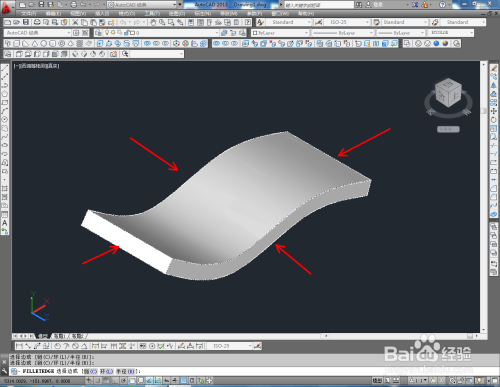Click Cut scissors icon in standard toolbar

click(x=75, y=22)
